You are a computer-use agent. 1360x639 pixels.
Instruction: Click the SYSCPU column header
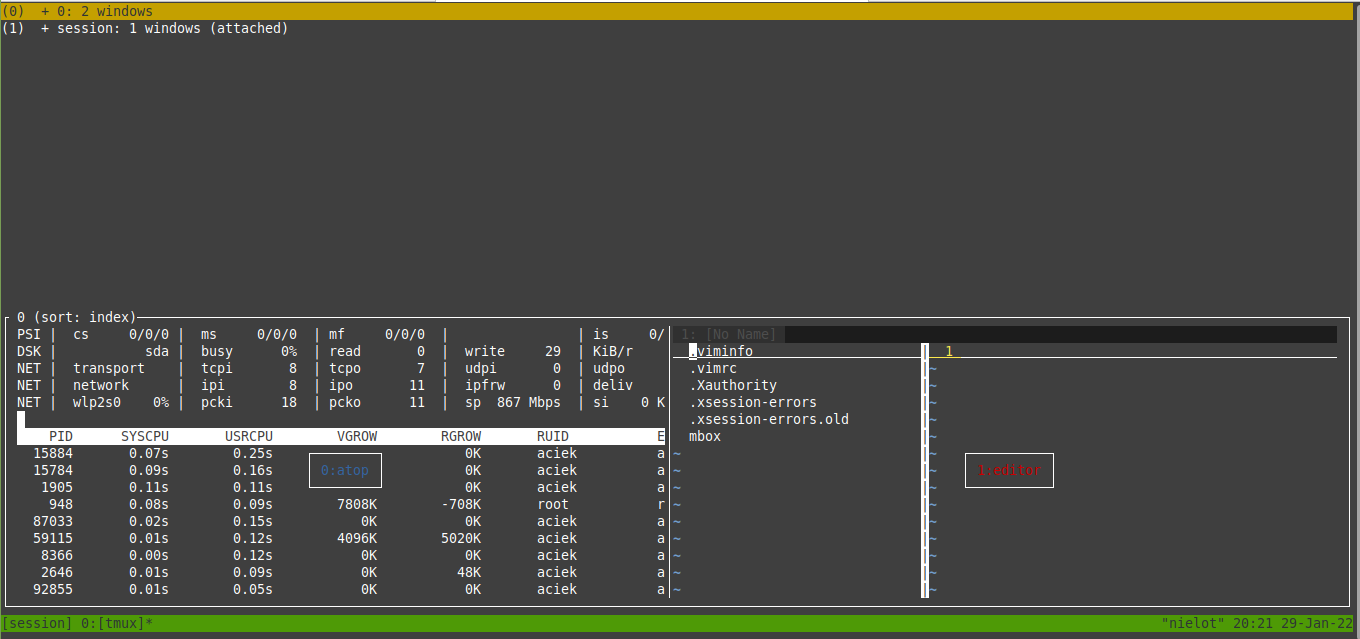tap(144, 436)
